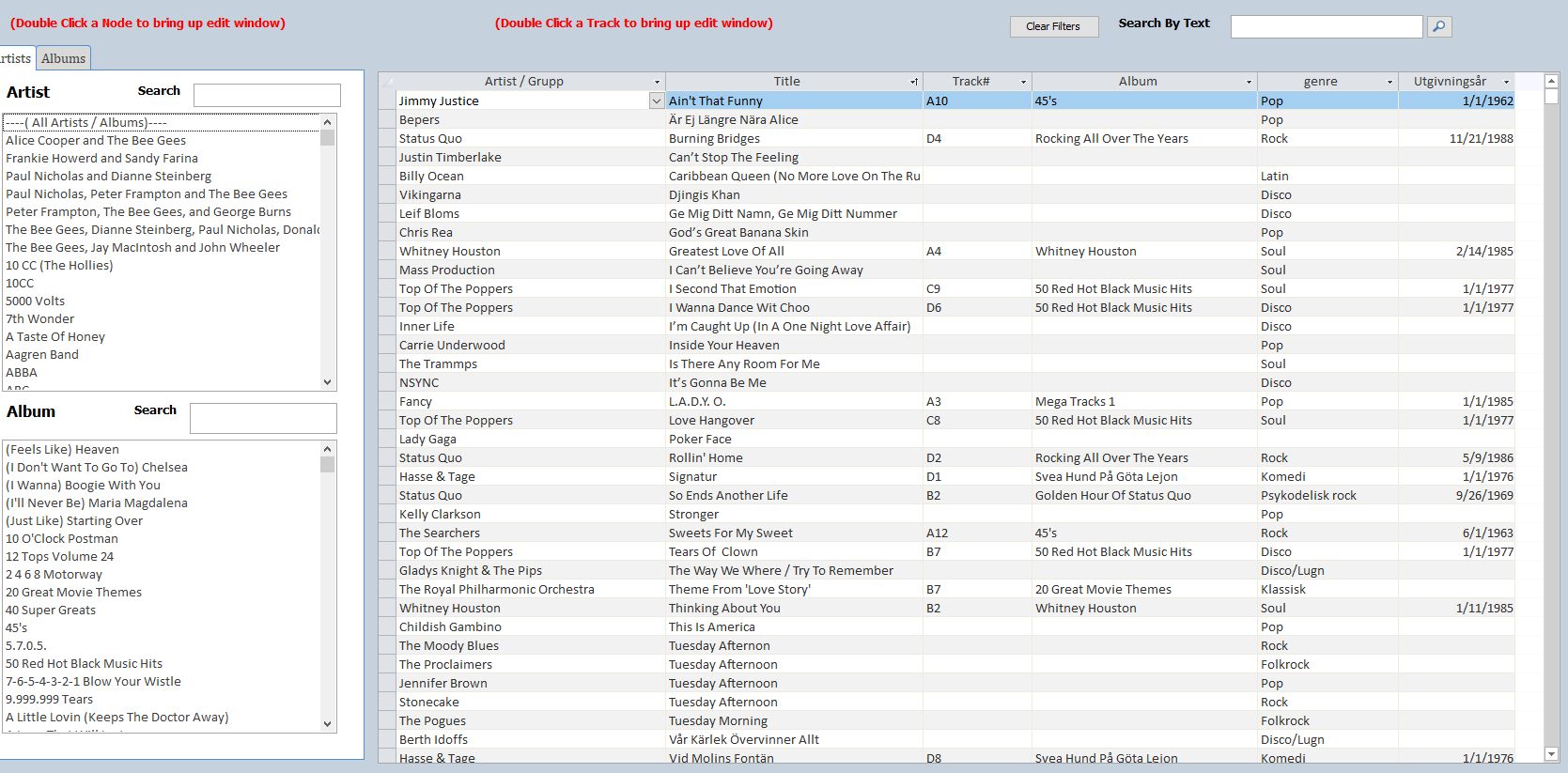1568x773 pixels.
Task: Select '----( All Artists / Albums)----' entry
Action: point(162,122)
